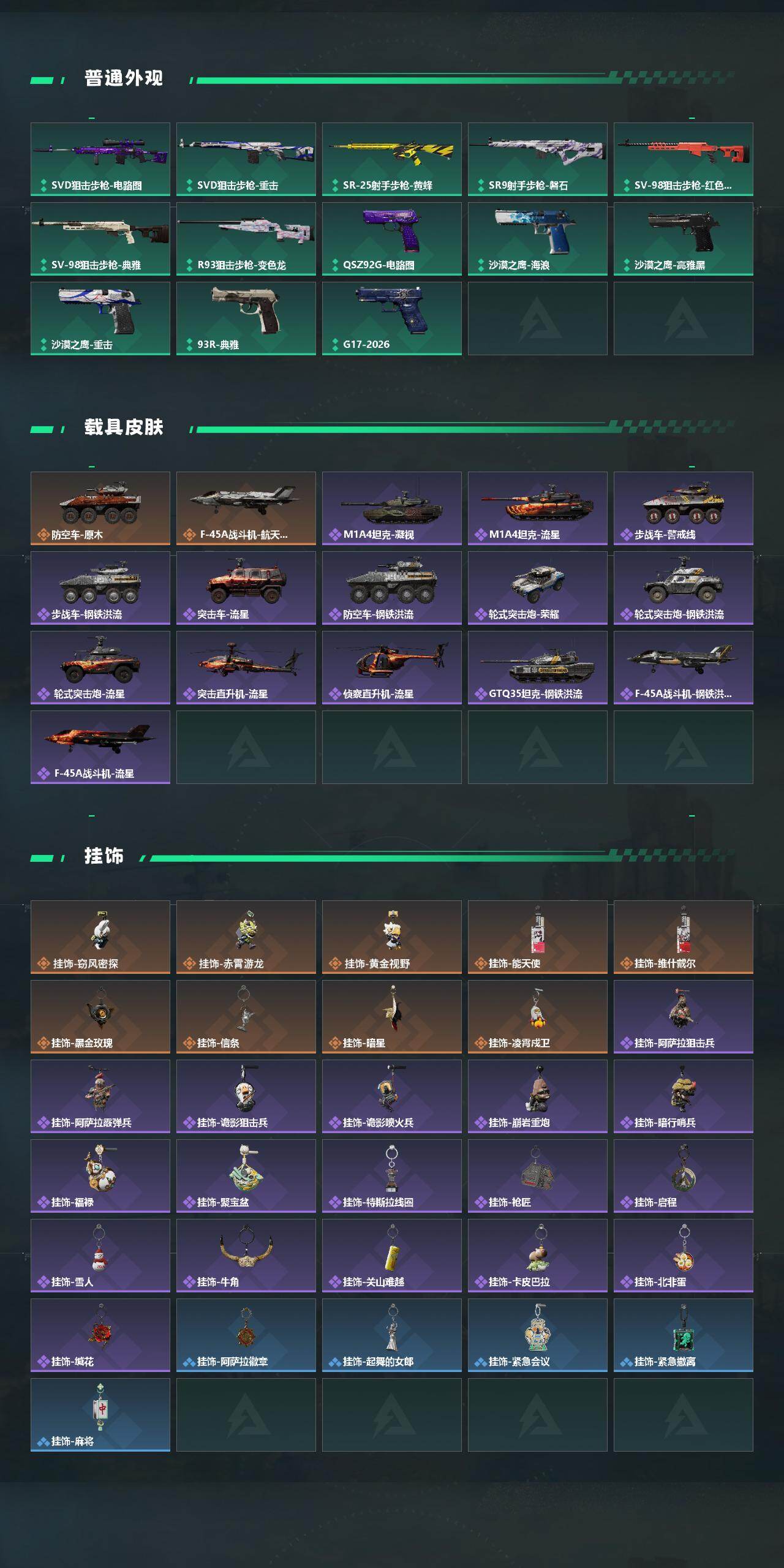This screenshot has width=784, height=1568.
Task: Select the M1A4坦克-流星 tank skin
Action: tap(538, 508)
